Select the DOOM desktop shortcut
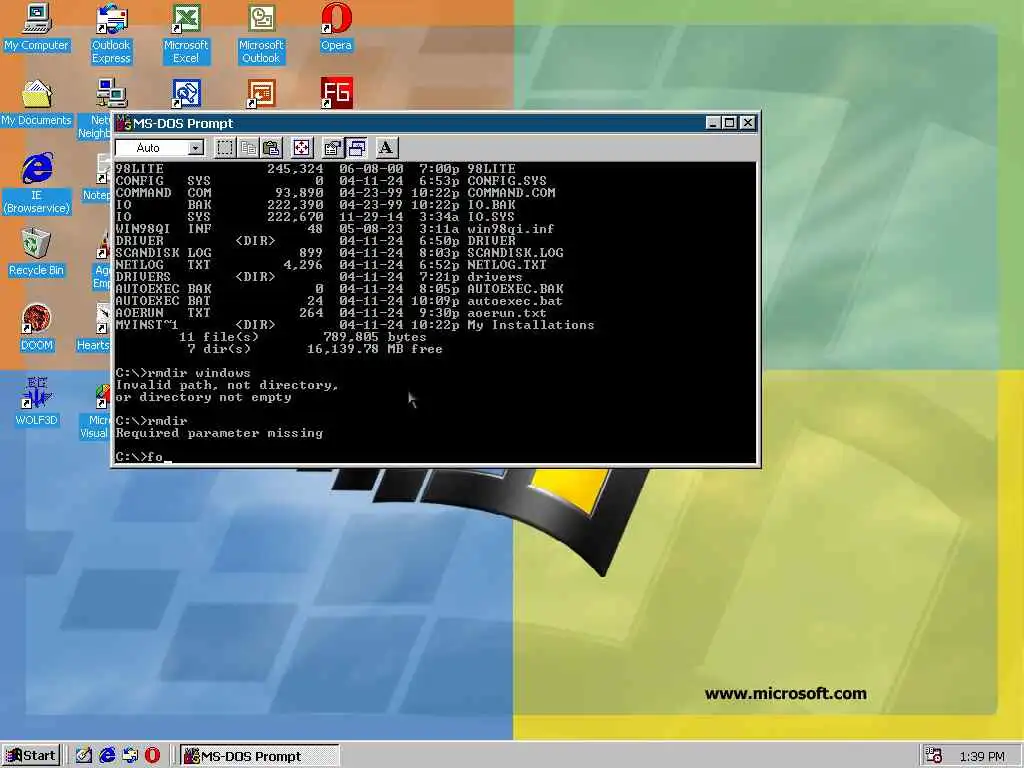This screenshot has height=768, width=1024. [36, 328]
